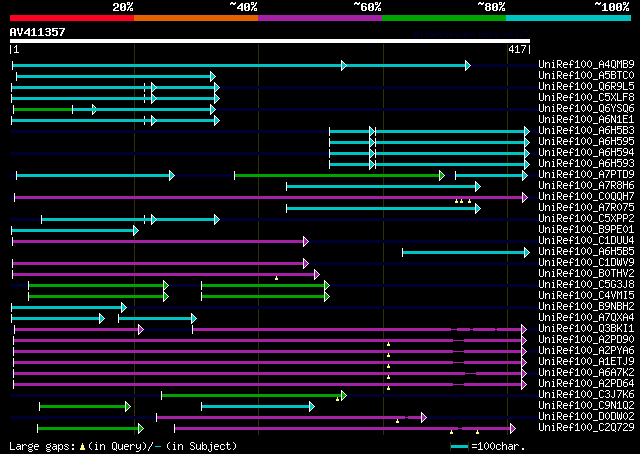This screenshot has width=640, height=454.
Task: Open the UniRef100_A1ETJ9 entry
Action: [586, 362]
